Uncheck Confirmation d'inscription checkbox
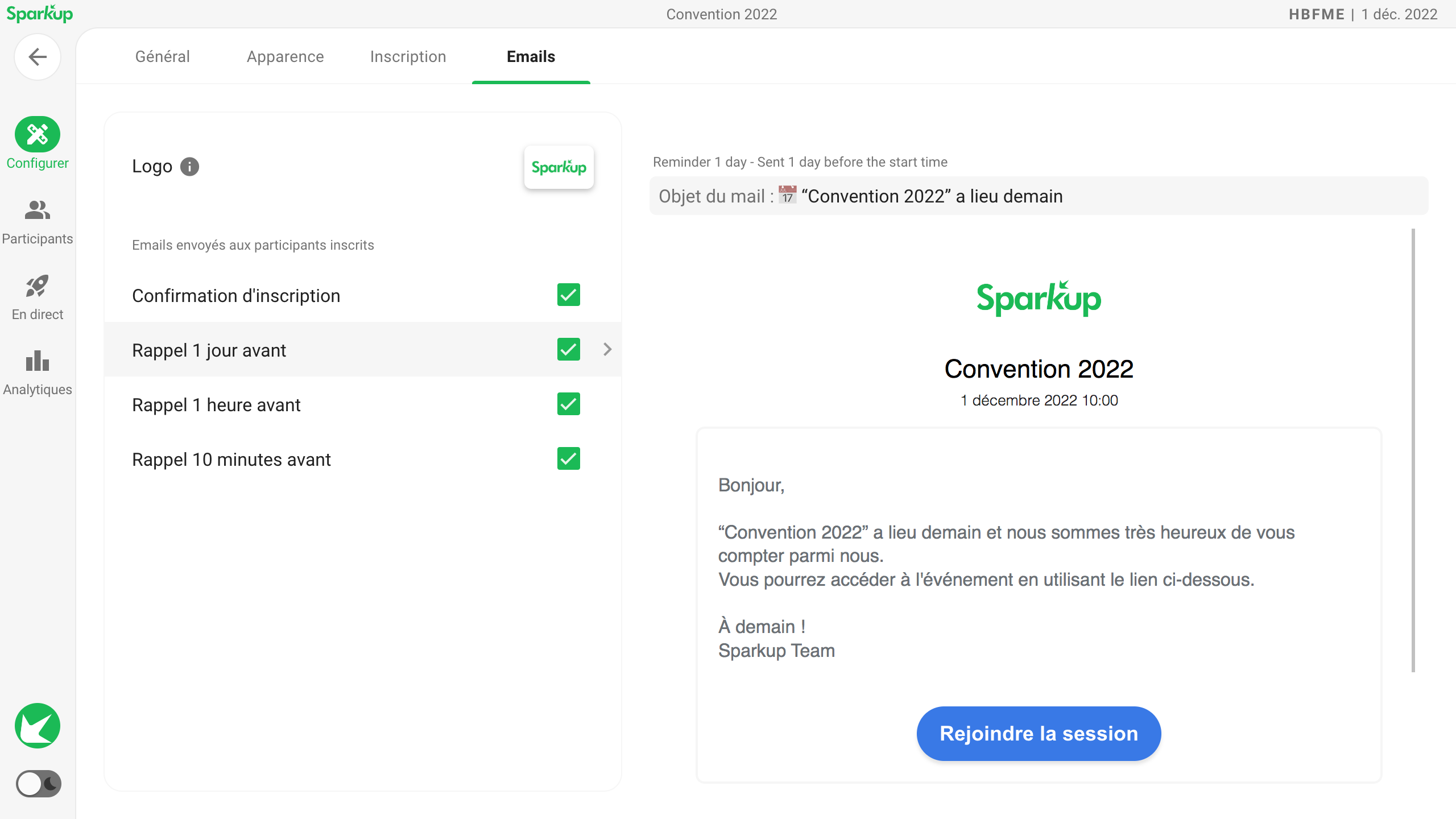 [x=568, y=295]
